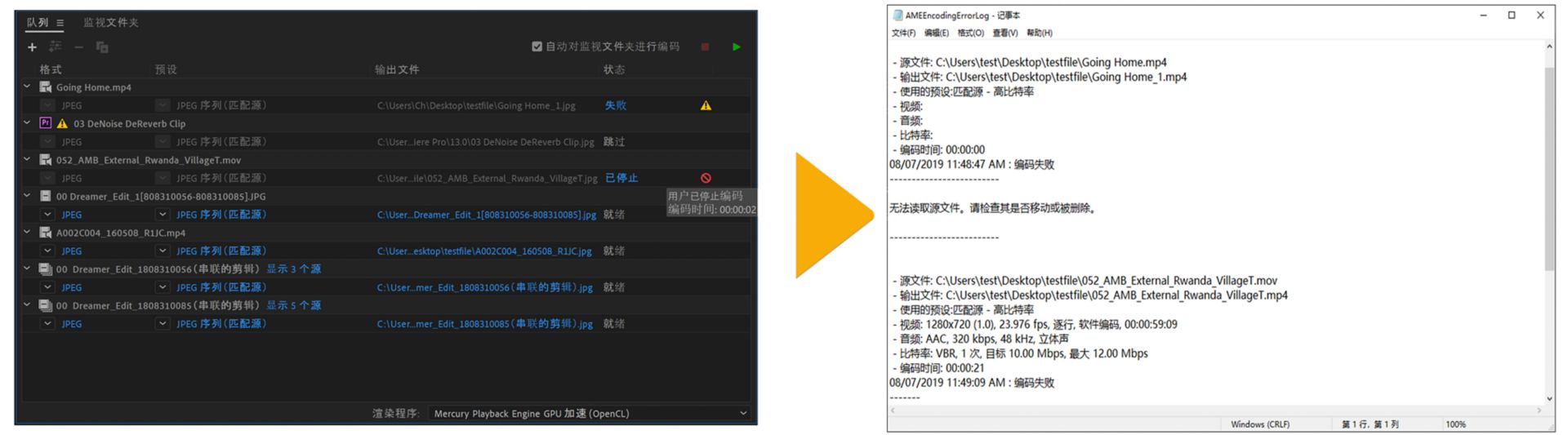Click the 输出文件 column header
The height and width of the screenshot is (435, 1568).
tap(397, 69)
